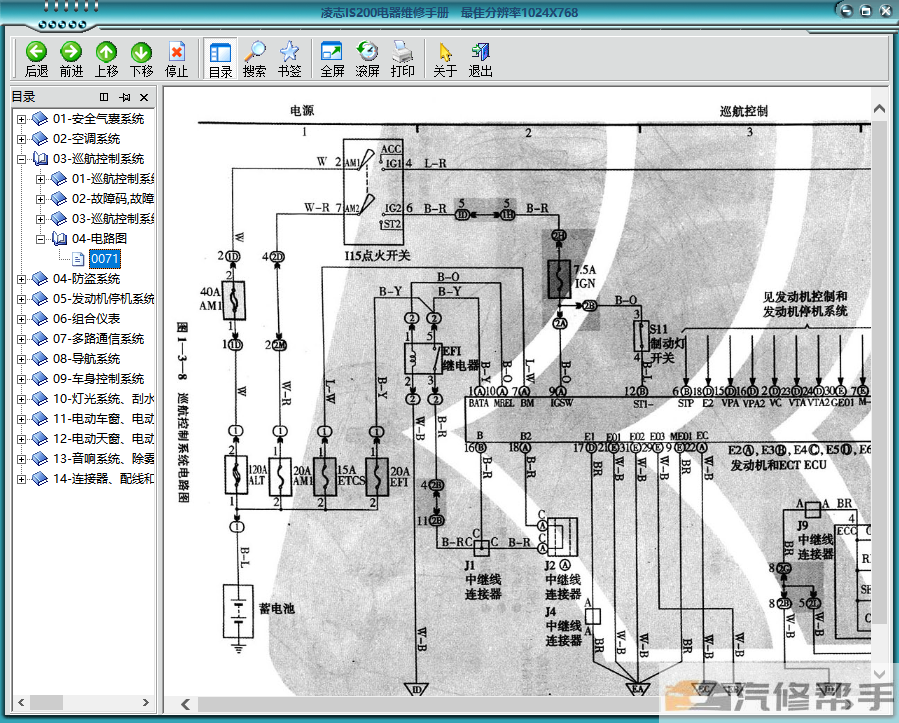This screenshot has width=899, height=723.
Task: Click the 01-巡航控制系统 sub-item
Action: 113,179
